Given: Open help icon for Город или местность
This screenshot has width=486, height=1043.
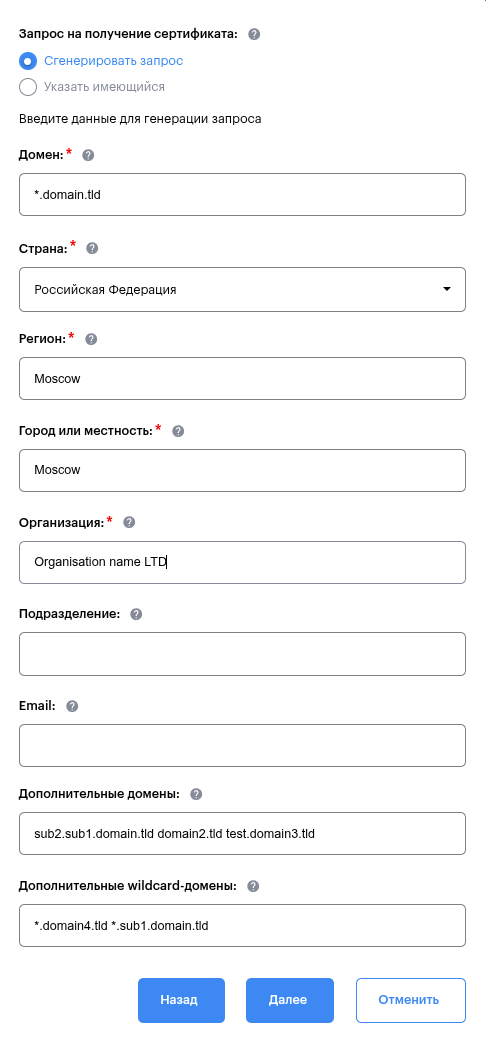Looking at the screenshot, I should point(178,431).
